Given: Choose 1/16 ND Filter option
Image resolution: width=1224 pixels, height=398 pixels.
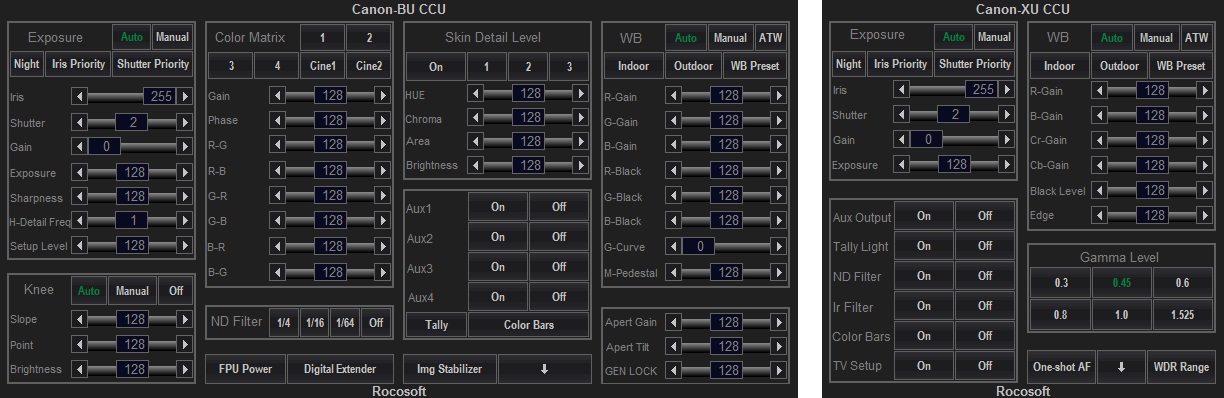Looking at the screenshot, I should coord(316,323).
